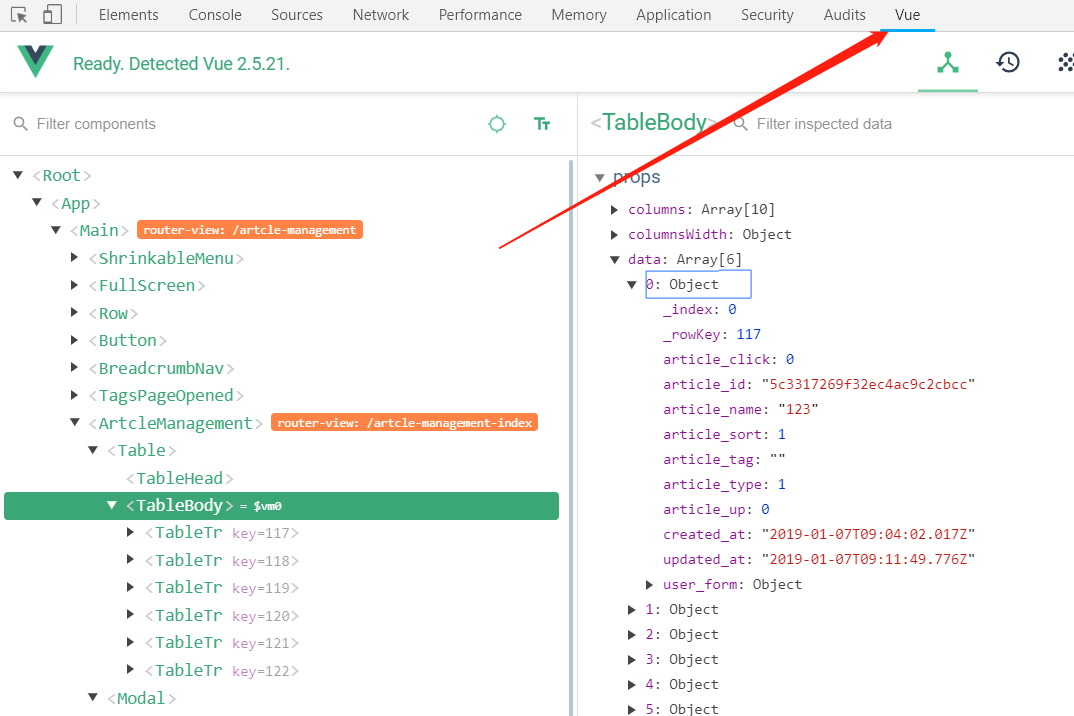Expand the 1: Object entry
The width and height of the screenshot is (1074, 716).
632,610
